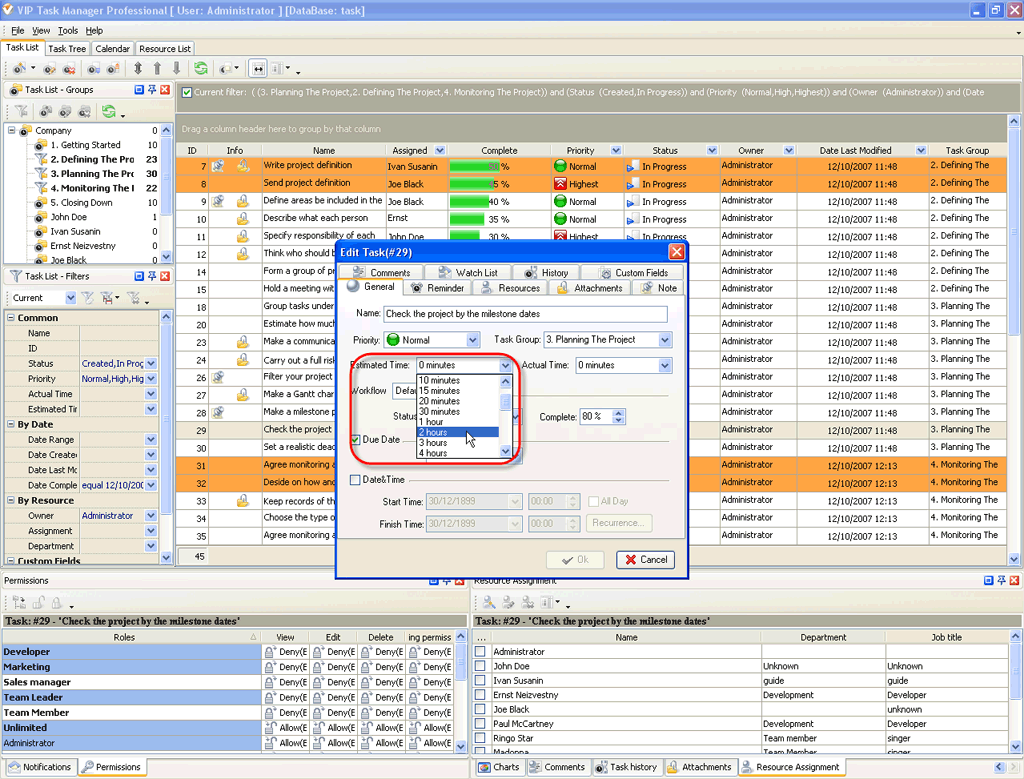Check the Administrator resource checkbox
Image resolution: width=1024 pixels, height=779 pixels.
481,651
